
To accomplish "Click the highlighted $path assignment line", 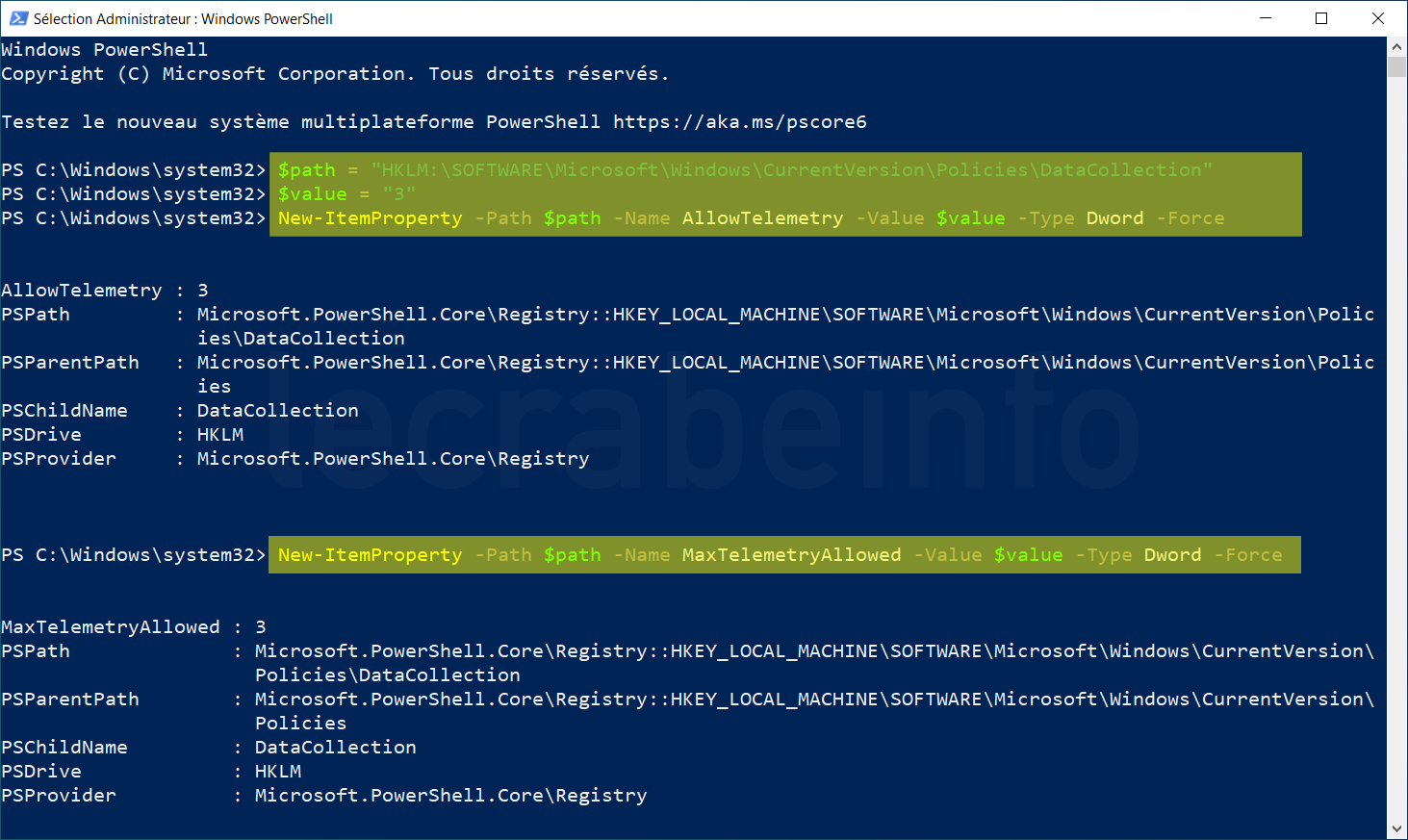I will [745, 170].
